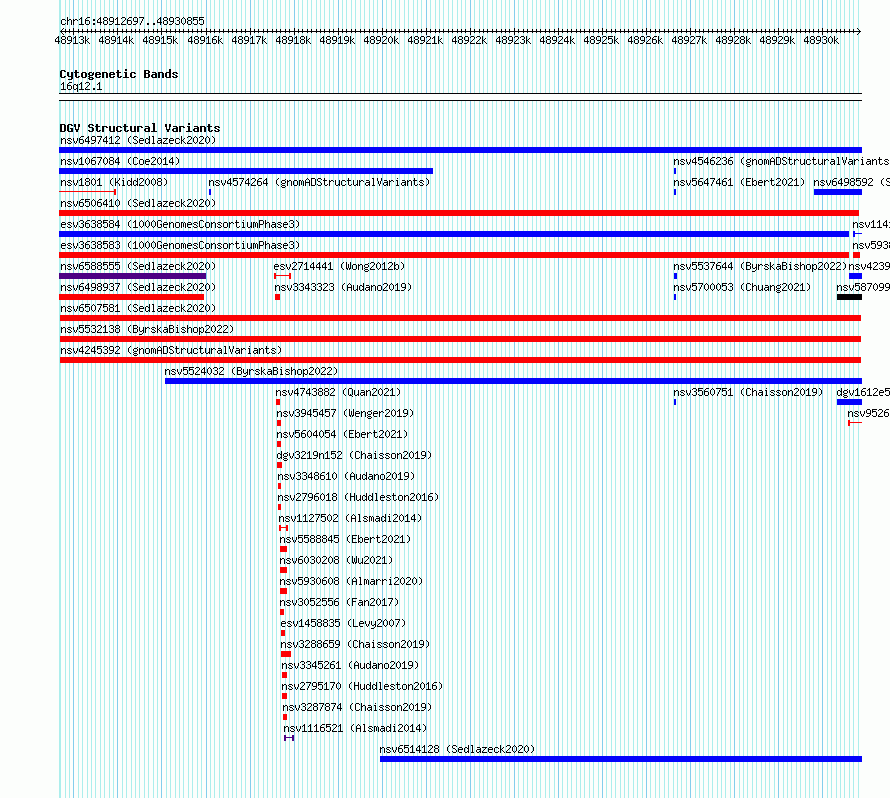Open nsv5700053 (Chuang2021) variant
This screenshot has width=890, height=798.
[742, 287]
